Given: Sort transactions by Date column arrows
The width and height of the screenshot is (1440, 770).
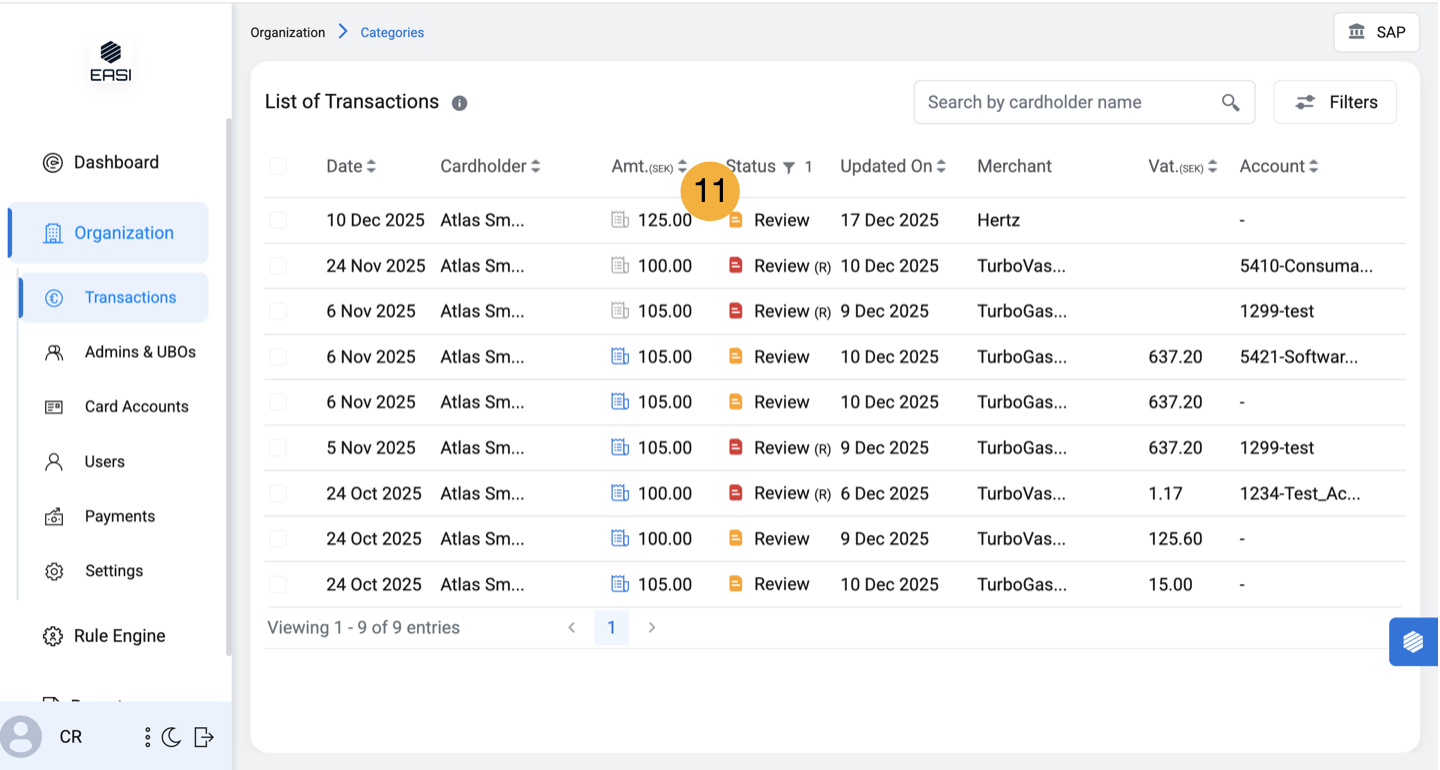Looking at the screenshot, I should pos(371,167).
